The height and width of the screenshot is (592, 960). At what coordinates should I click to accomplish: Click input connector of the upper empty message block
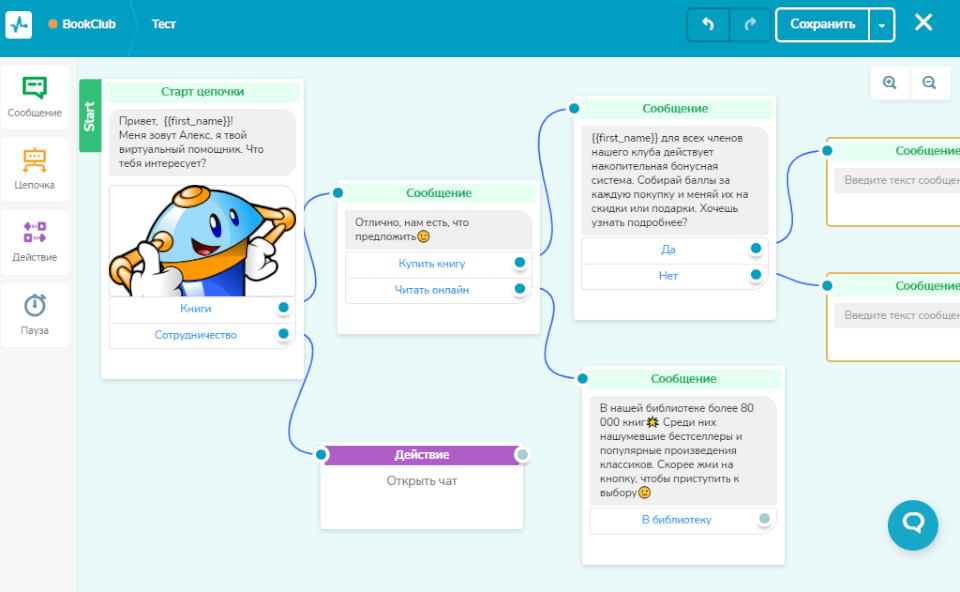point(828,151)
